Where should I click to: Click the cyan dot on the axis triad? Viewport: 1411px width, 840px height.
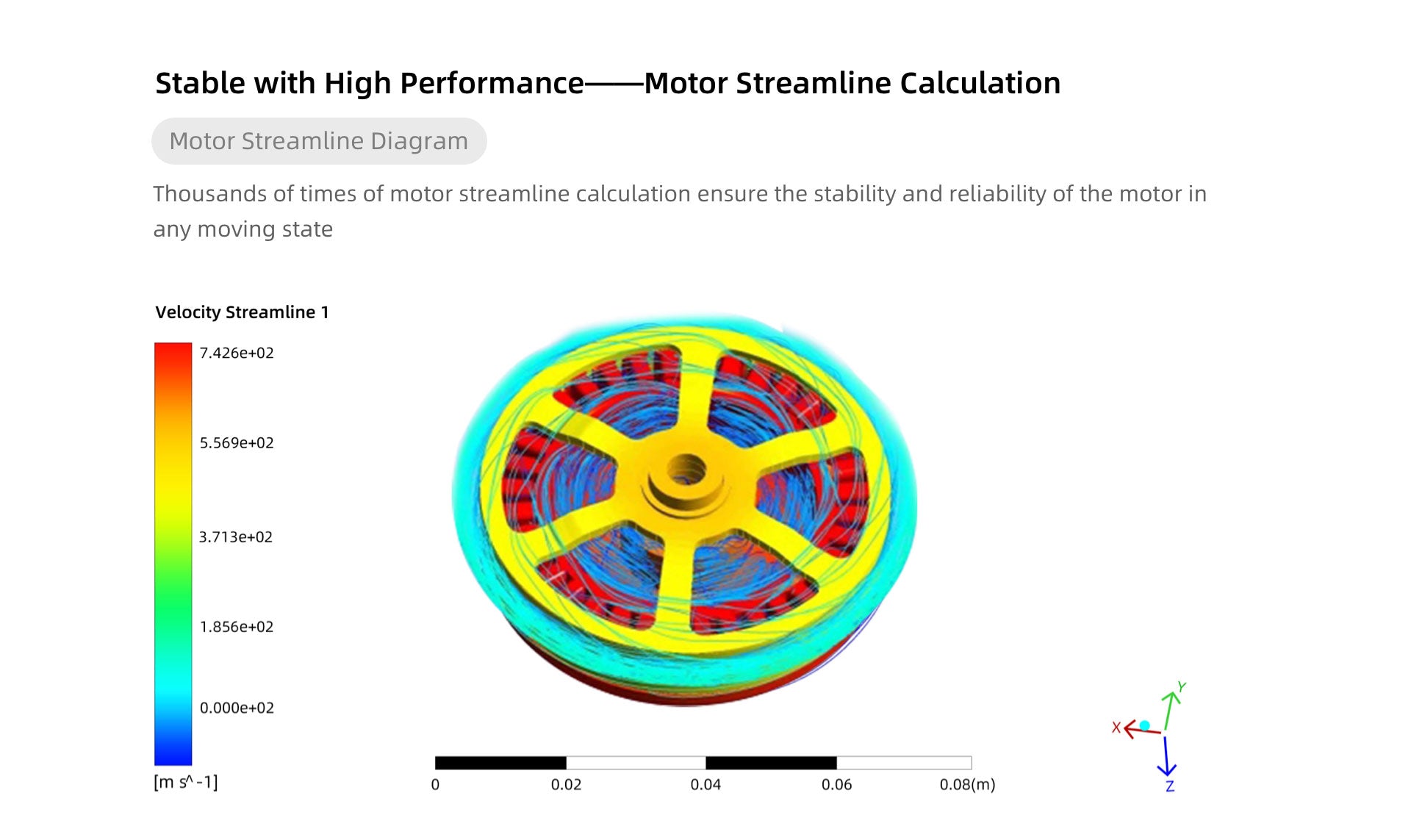pos(1145,725)
